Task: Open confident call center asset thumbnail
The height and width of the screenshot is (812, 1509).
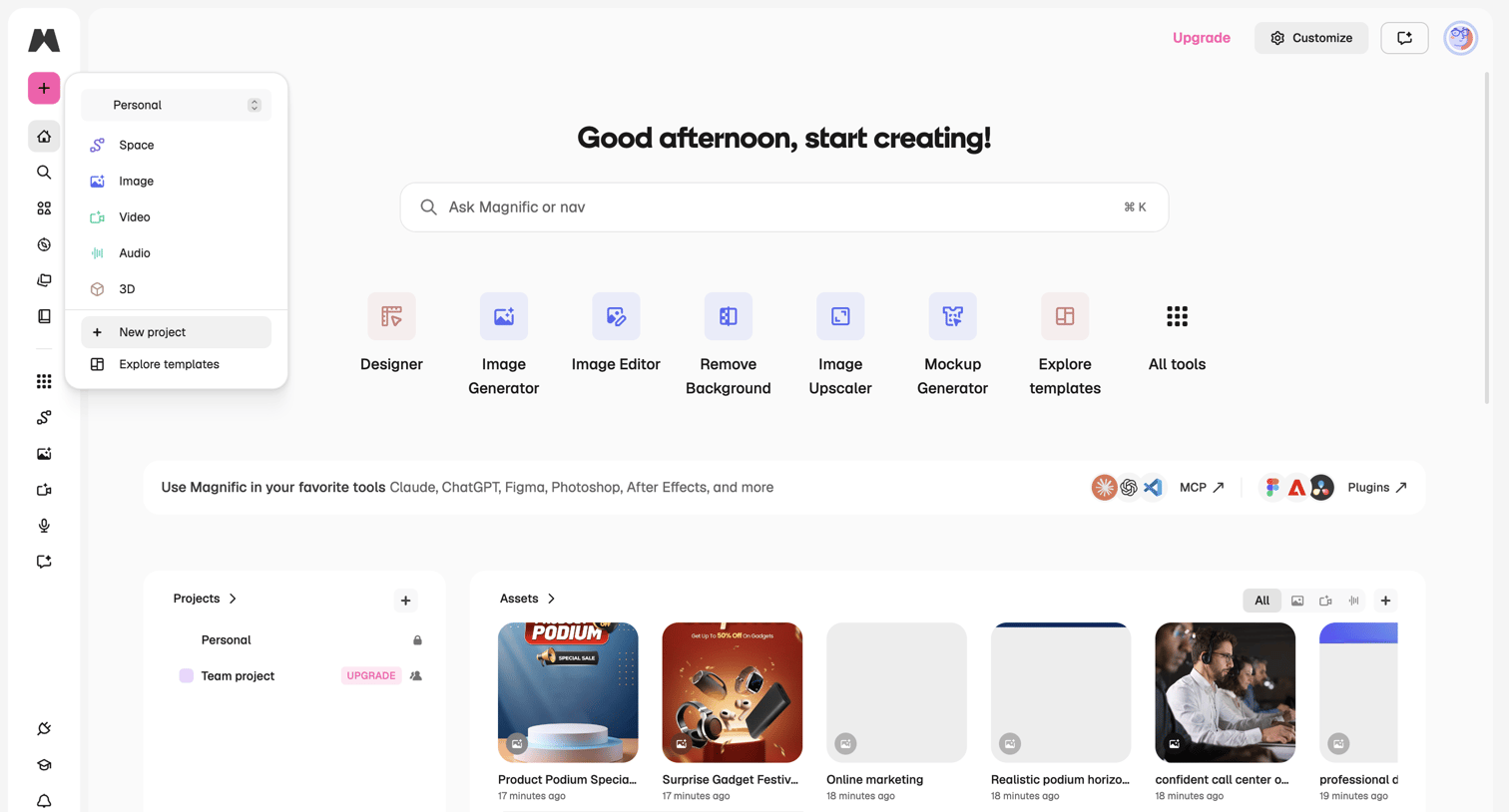Action: [1225, 692]
